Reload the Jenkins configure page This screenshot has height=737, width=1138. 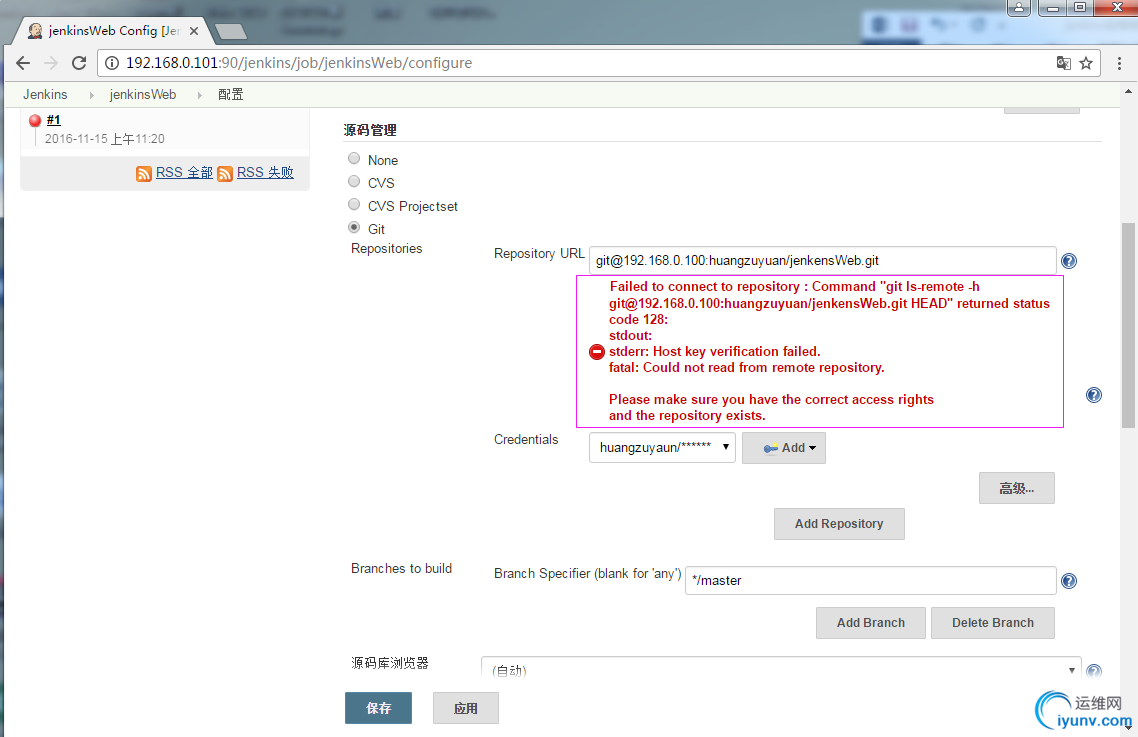(x=79, y=63)
